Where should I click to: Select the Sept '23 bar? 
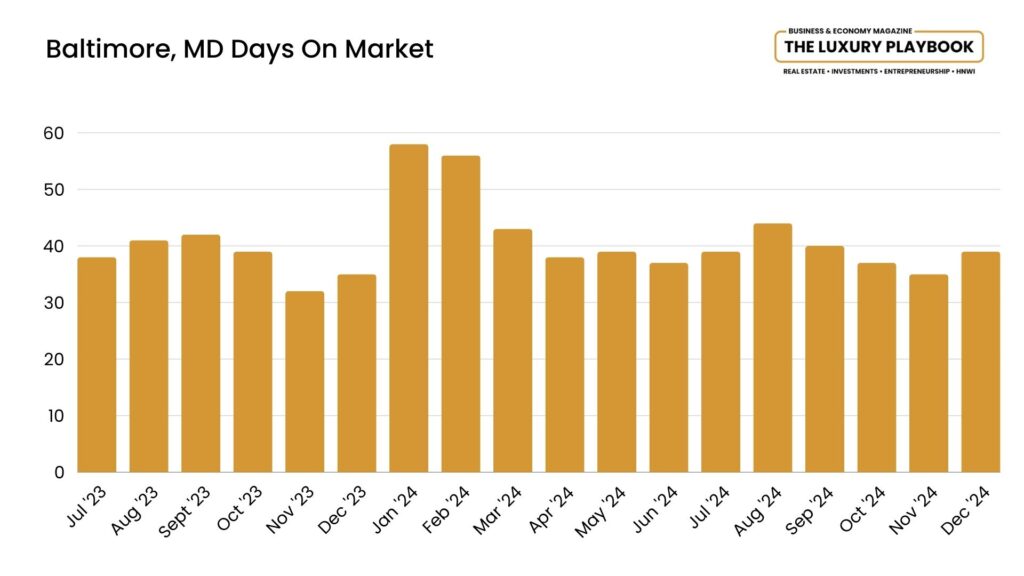pyautogui.click(x=200, y=353)
